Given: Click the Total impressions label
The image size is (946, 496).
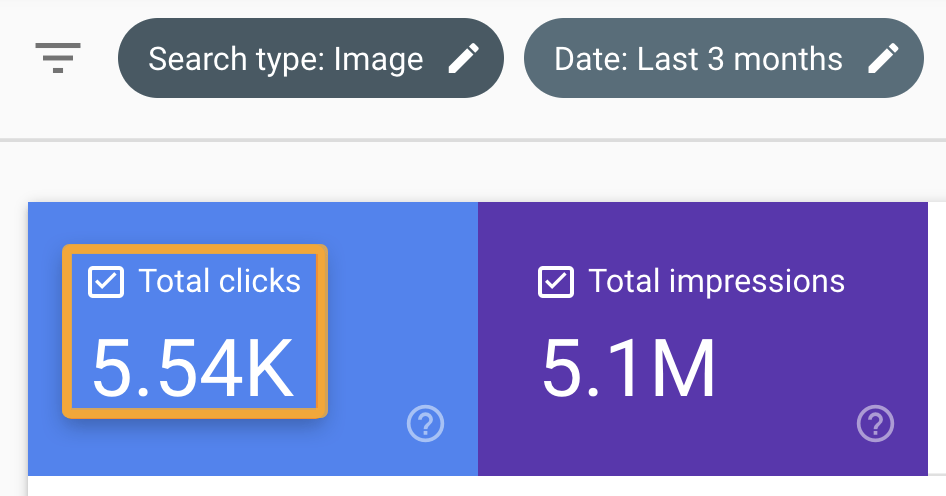Looking at the screenshot, I should 716,281.
